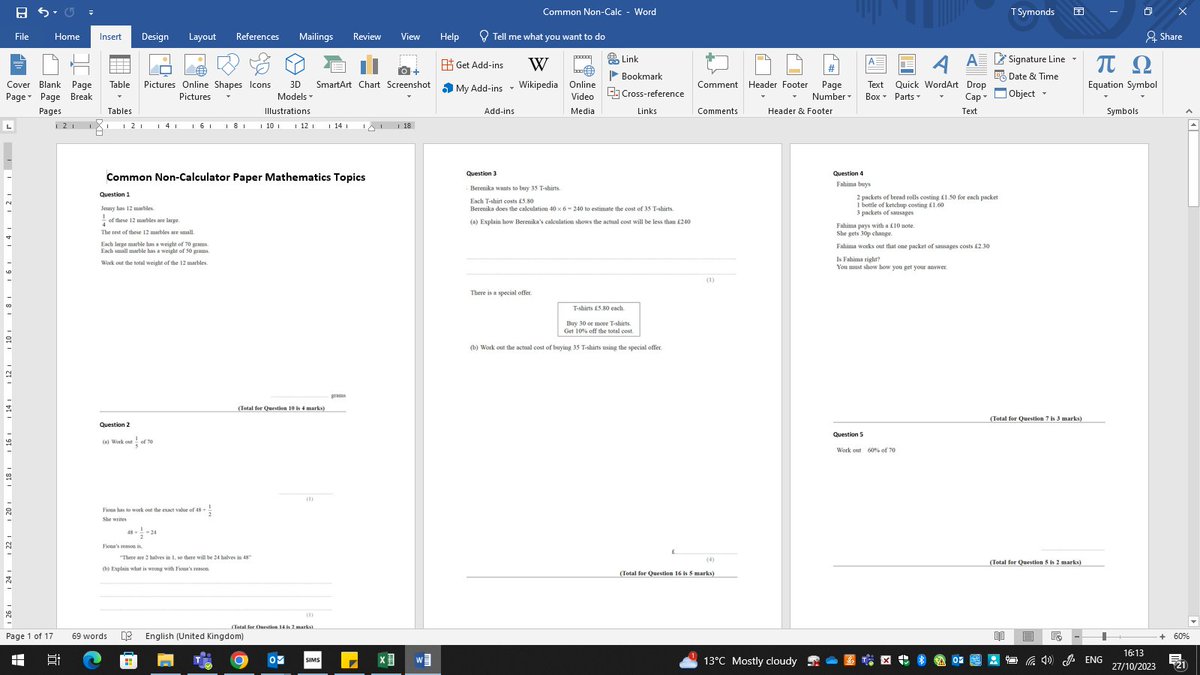This screenshot has height=675, width=1200.
Task: Click Get Add-ins button
Action: pos(473,65)
